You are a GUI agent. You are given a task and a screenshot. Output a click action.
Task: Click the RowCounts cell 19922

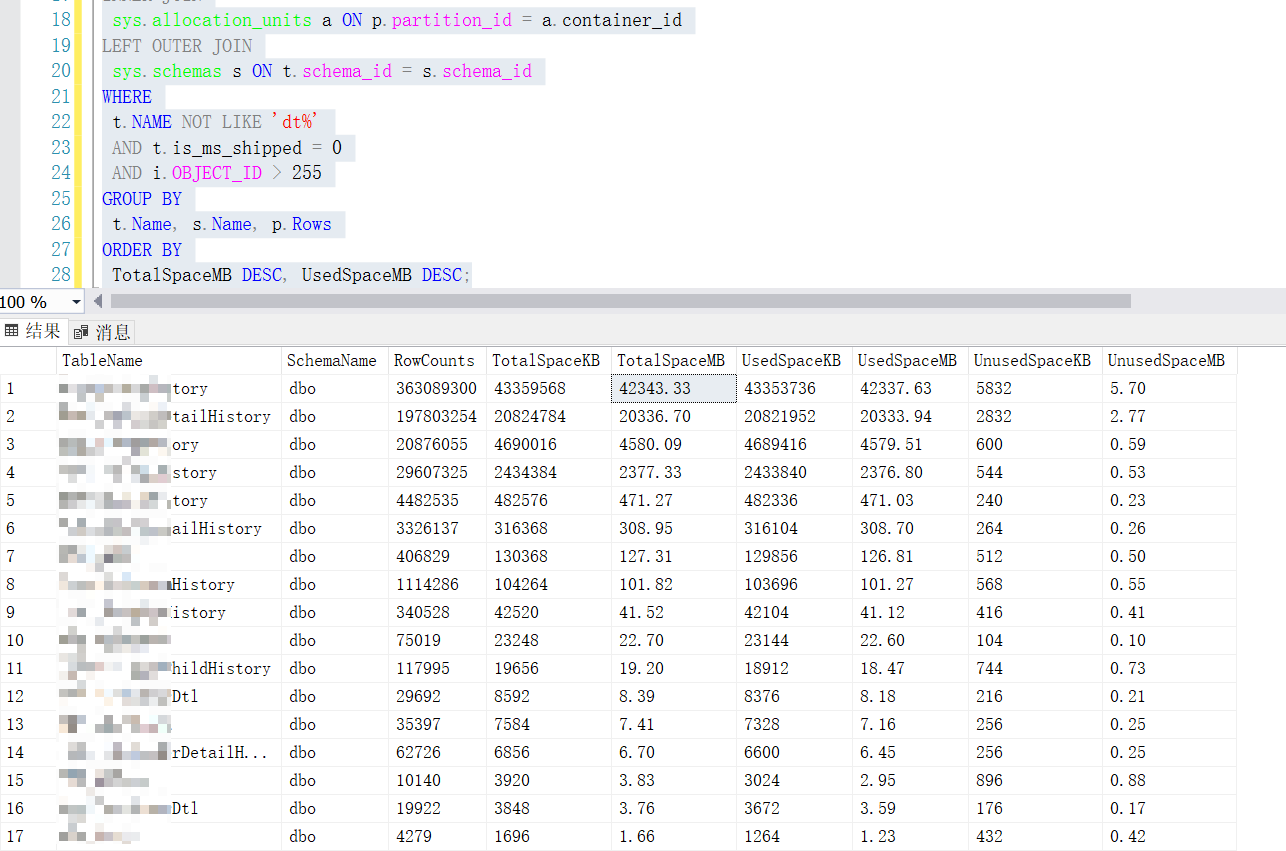click(438, 809)
